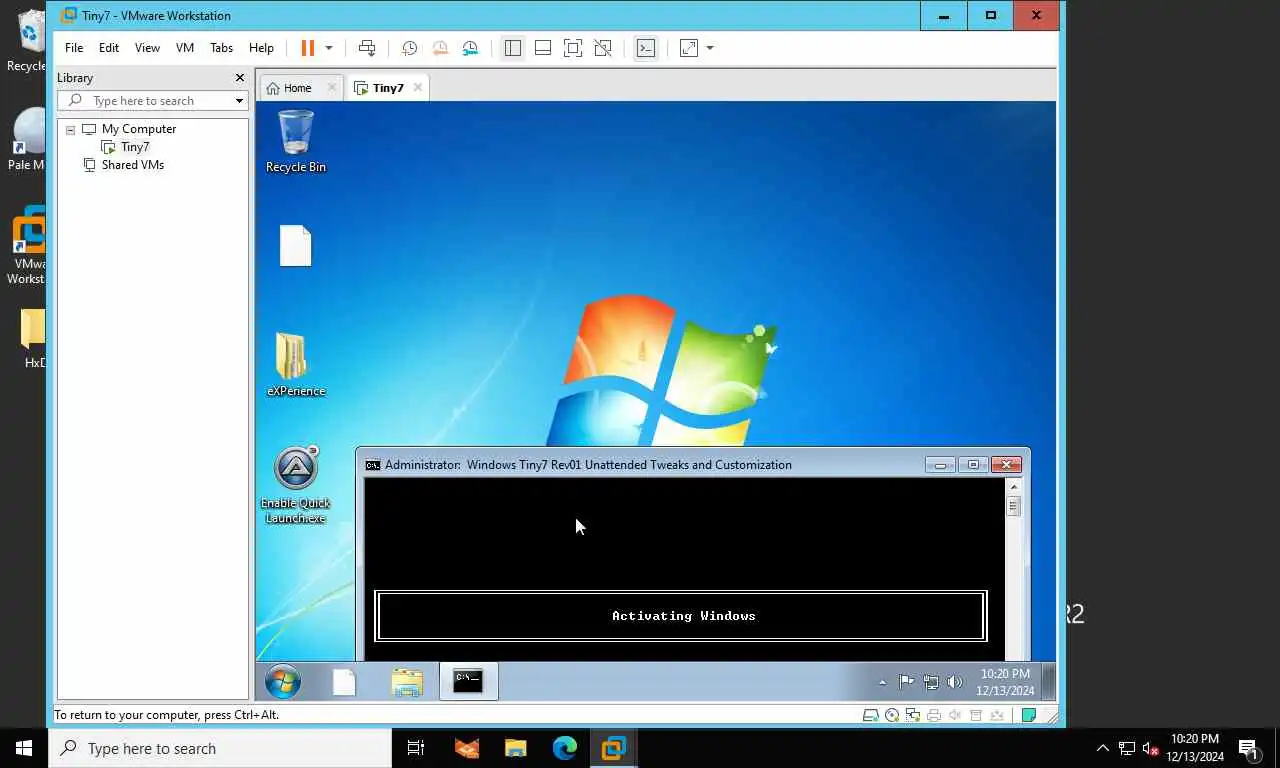Close the Home tab
Image resolution: width=1280 pixels, height=768 pixels.
(332, 87)
